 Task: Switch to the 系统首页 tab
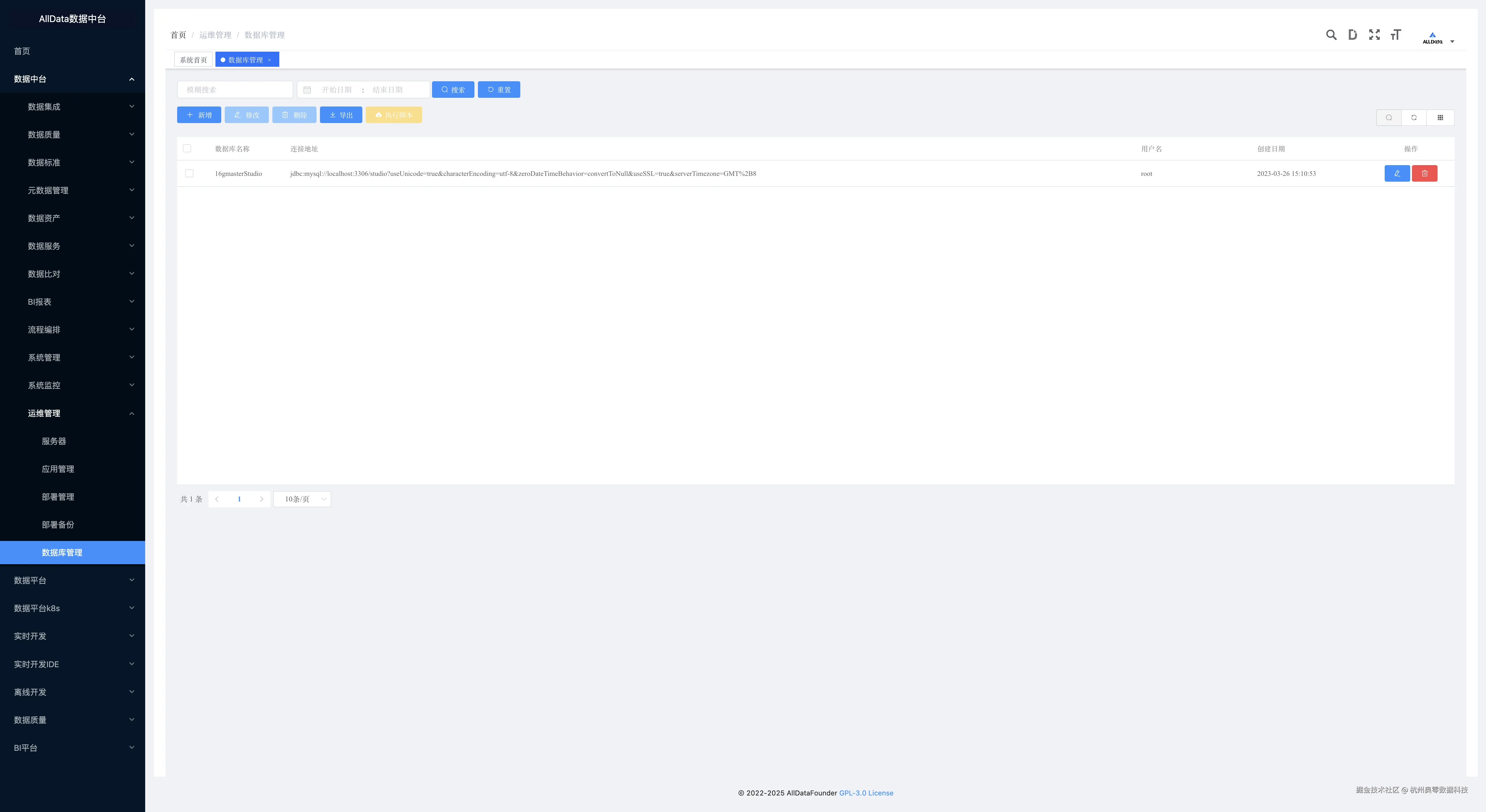tap(193, 60)
